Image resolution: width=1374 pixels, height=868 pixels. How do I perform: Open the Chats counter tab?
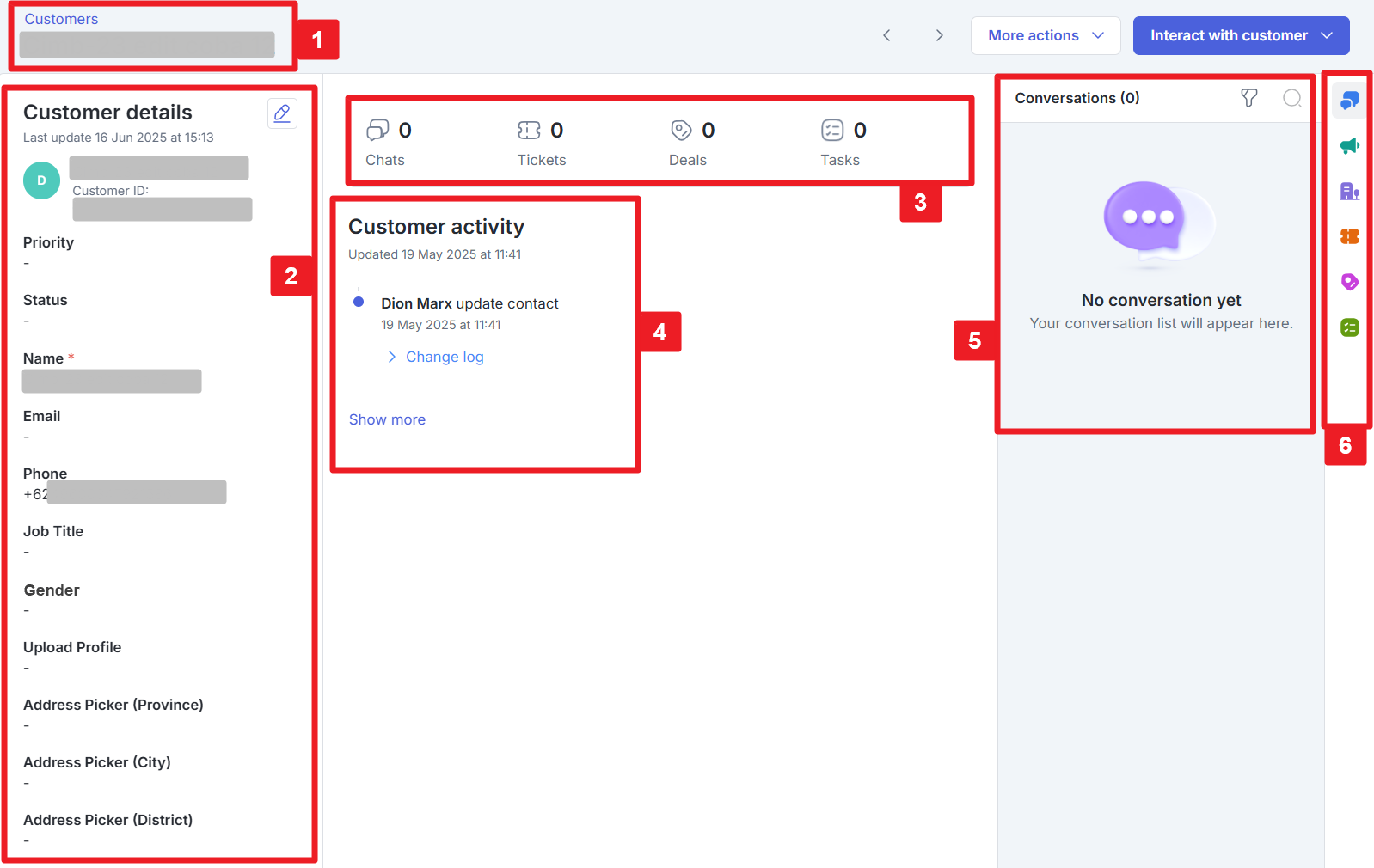click(x=387, y=143)
